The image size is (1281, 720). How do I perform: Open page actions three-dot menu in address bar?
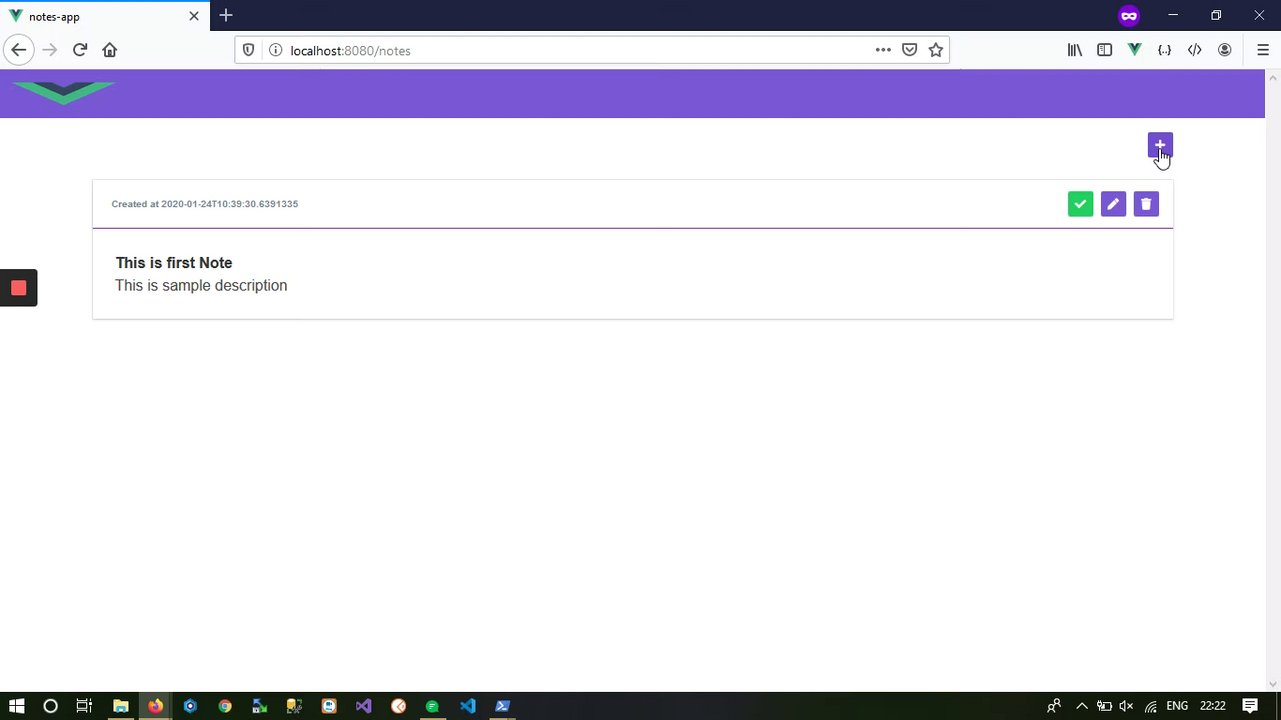(883, 50)
